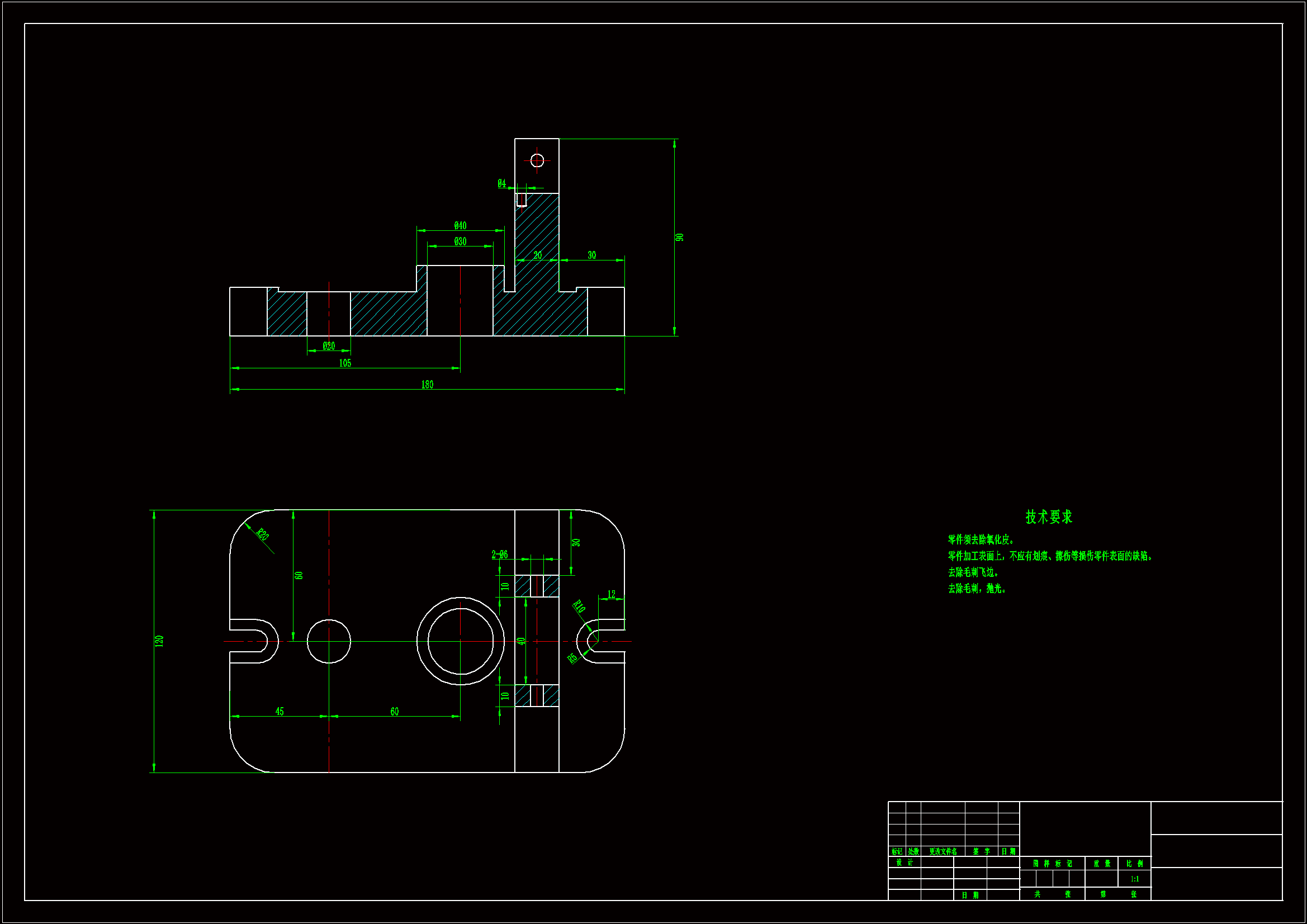The image size is (1307, 924).
Task: Click the 180 overall length dimension
Action: point(427,385)
